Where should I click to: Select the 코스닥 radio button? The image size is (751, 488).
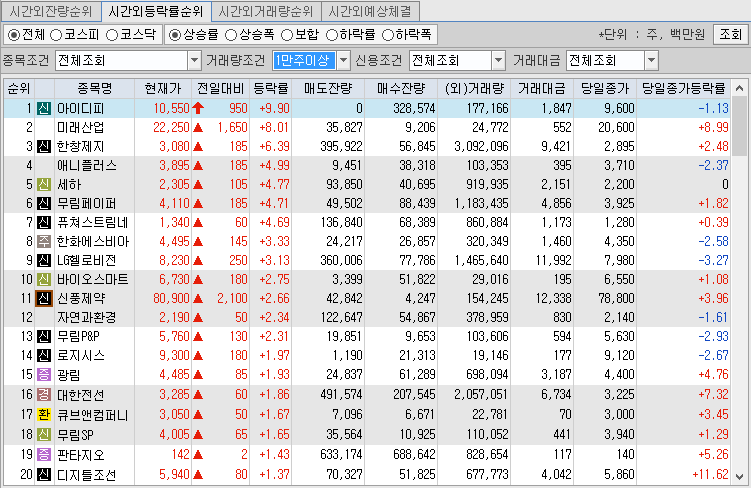112,35
